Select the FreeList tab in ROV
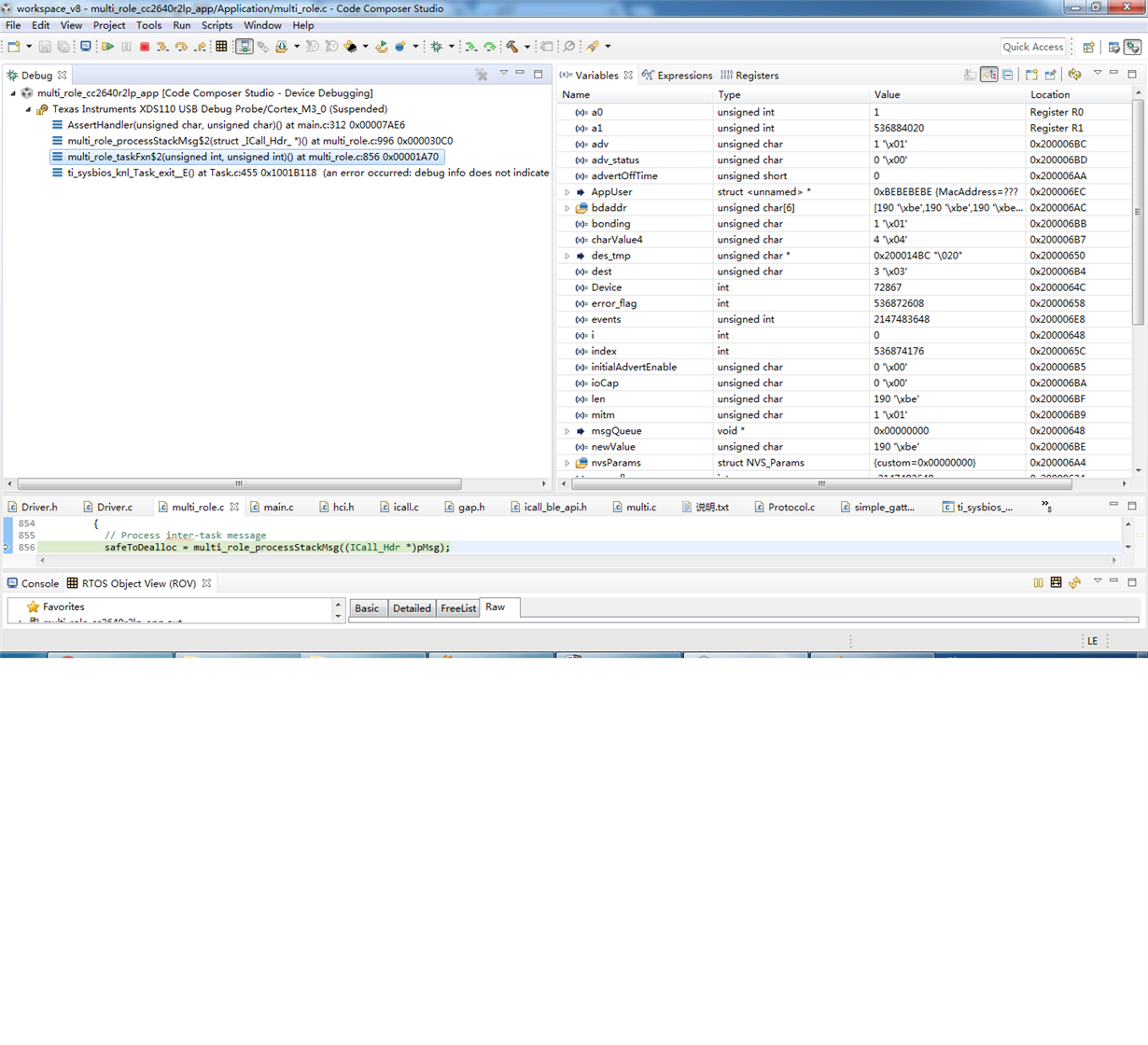This screenshot has width=1148, height=1045. tap(457, 607)
